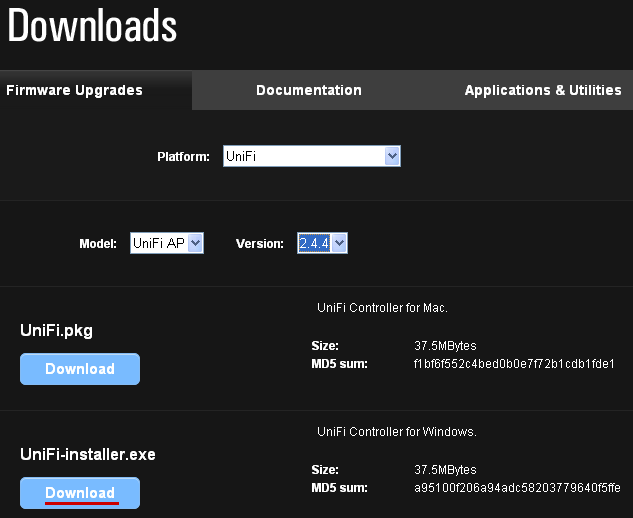Viewport: 633px width, 518px height.
Task: Click the UniFi.pkg file name
Action: (x=57, y=331)
